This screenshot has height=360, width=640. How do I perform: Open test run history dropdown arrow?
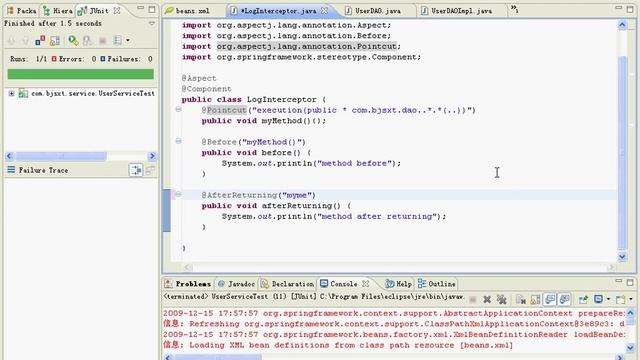point(128,40)
